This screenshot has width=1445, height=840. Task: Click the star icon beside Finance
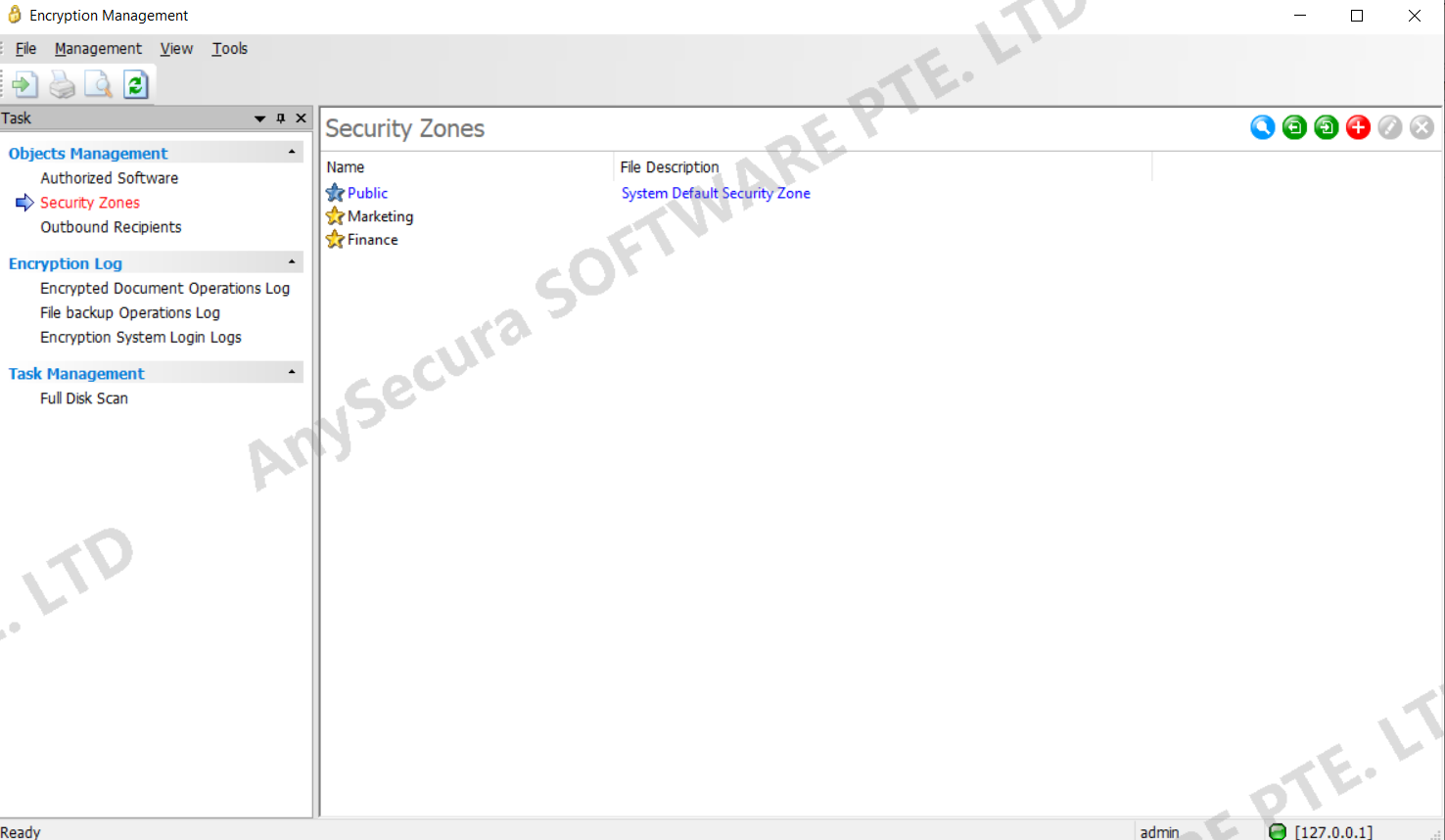[x=335, y=239]
